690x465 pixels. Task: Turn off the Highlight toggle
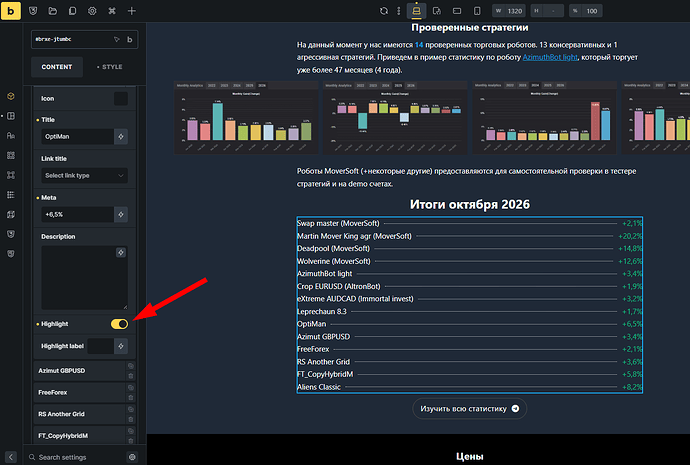tap(119, 324)
